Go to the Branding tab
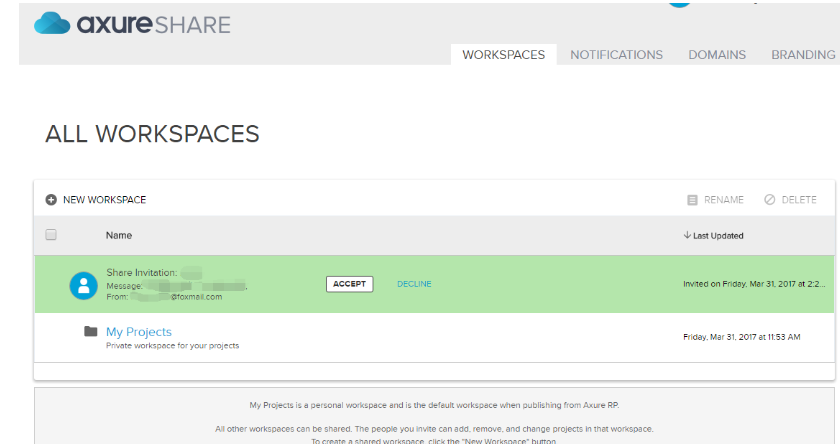Screen dimensions: 840x444 point(803,55)
